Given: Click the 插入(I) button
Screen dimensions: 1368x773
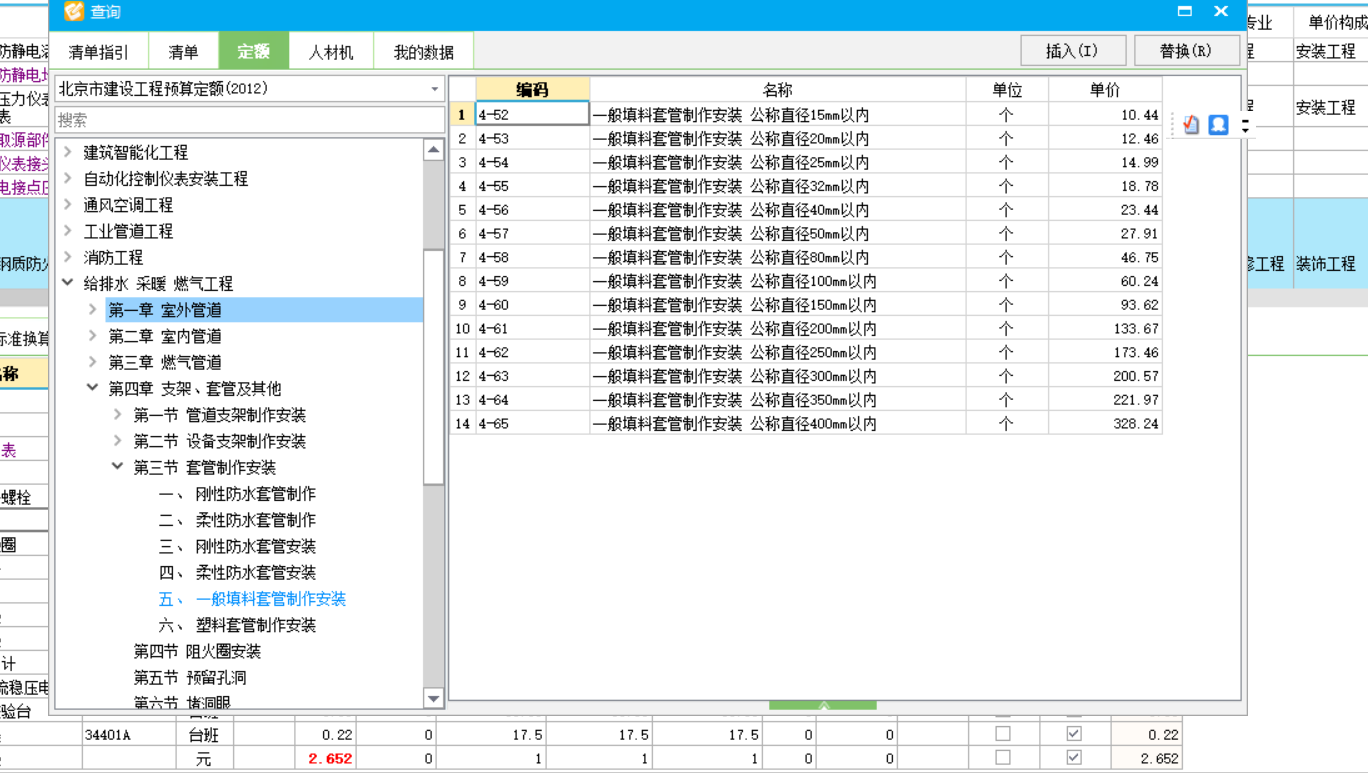Looking at the screenshot, I should click(1073, 51).
